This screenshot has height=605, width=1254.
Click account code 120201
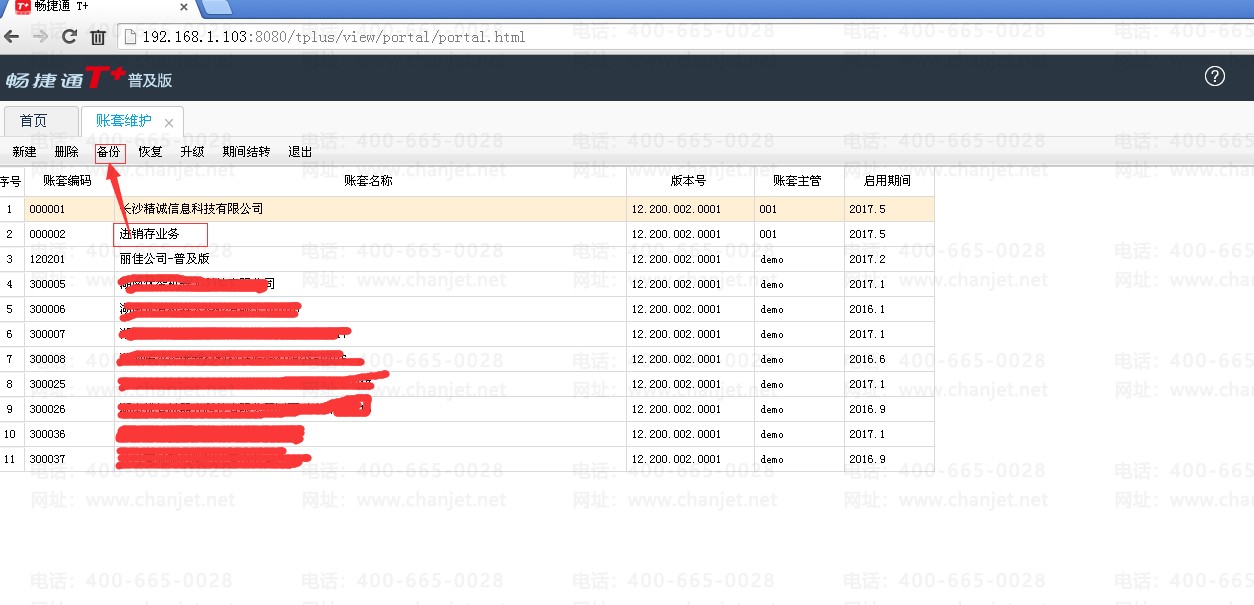[x=47, y=259]
